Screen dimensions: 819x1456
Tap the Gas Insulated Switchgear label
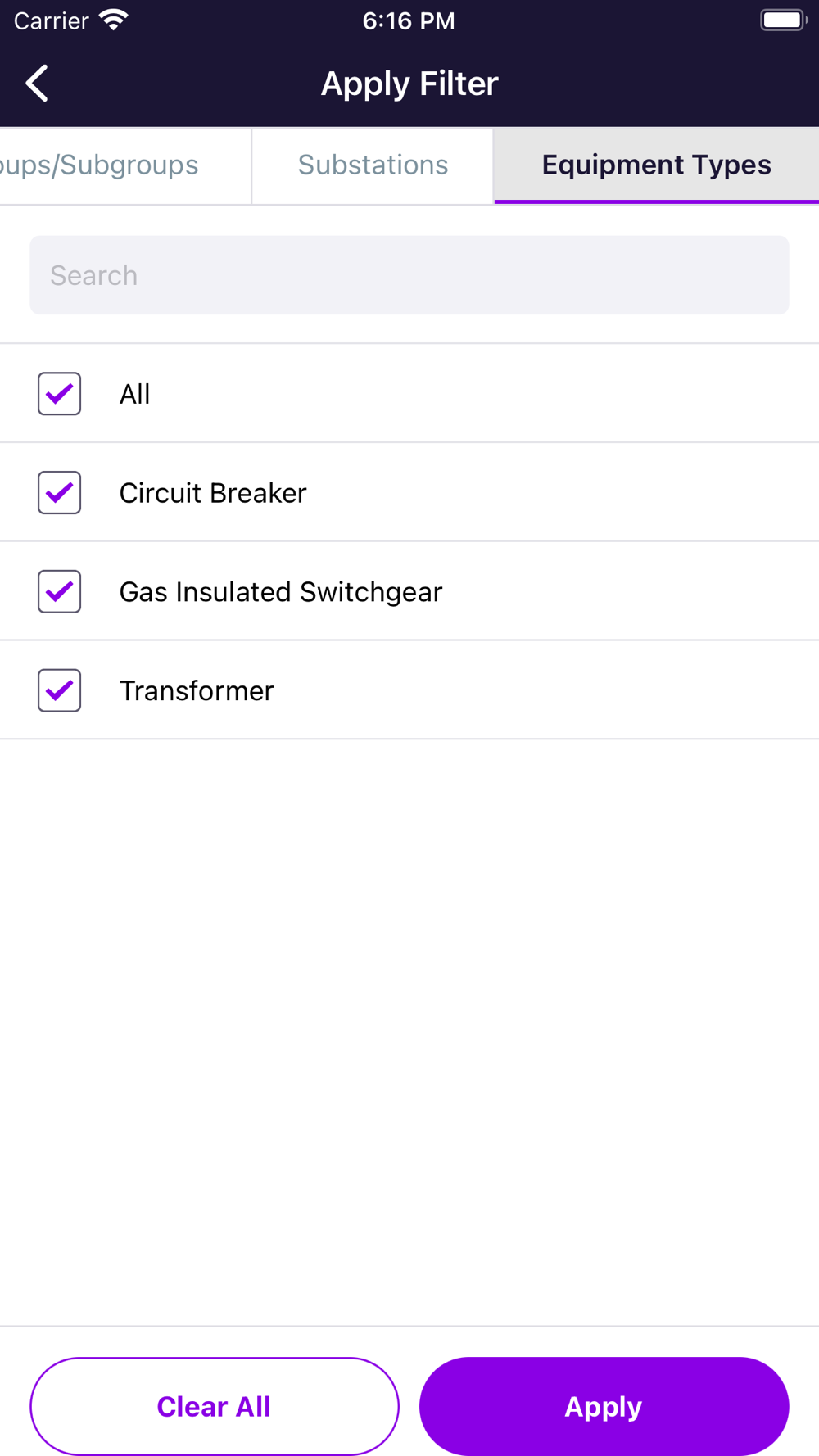coord(281,591)
